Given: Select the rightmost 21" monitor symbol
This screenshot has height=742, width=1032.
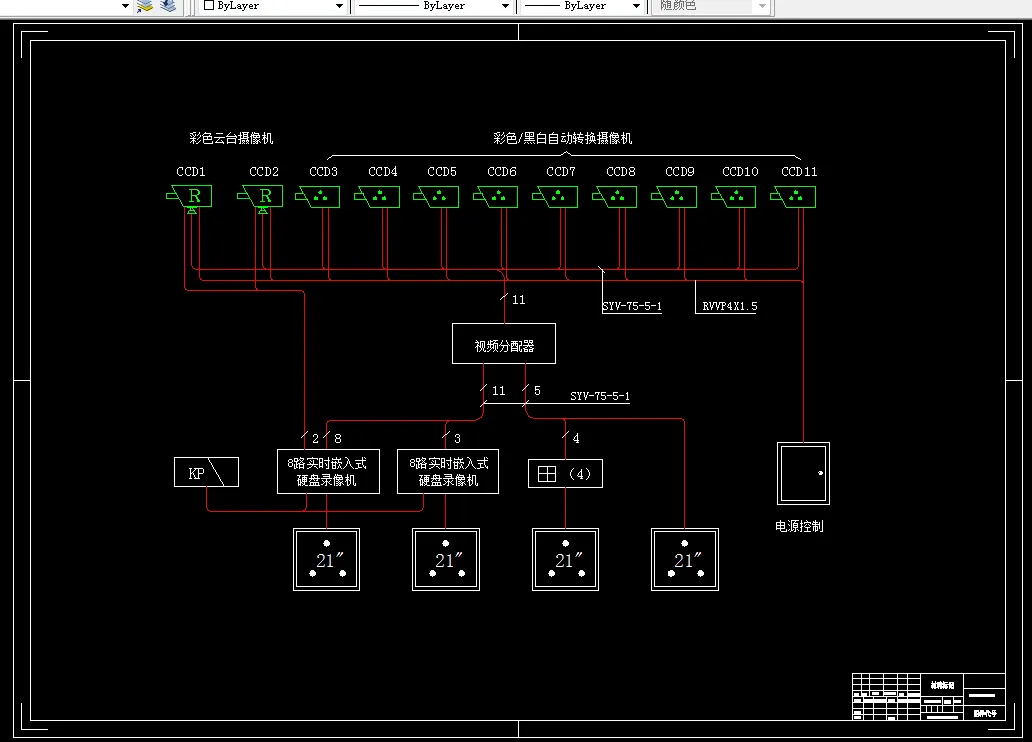Looking at the screenshot, I should (684, 560).
